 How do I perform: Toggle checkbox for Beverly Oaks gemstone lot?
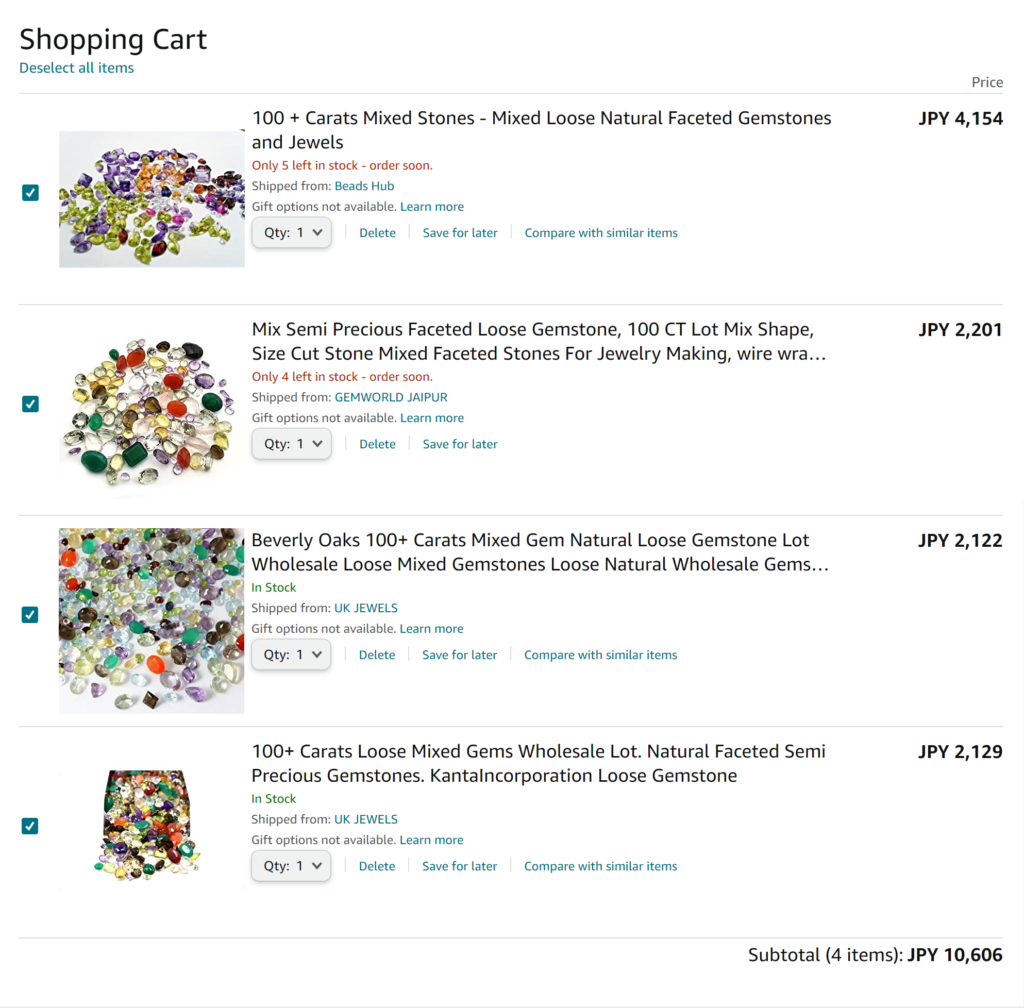pos(30,615)
